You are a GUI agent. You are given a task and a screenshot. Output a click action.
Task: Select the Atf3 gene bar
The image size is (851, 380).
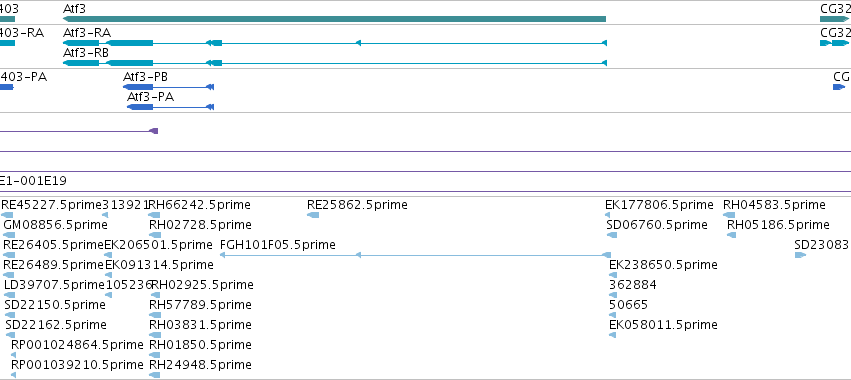(x=334, y=19)
